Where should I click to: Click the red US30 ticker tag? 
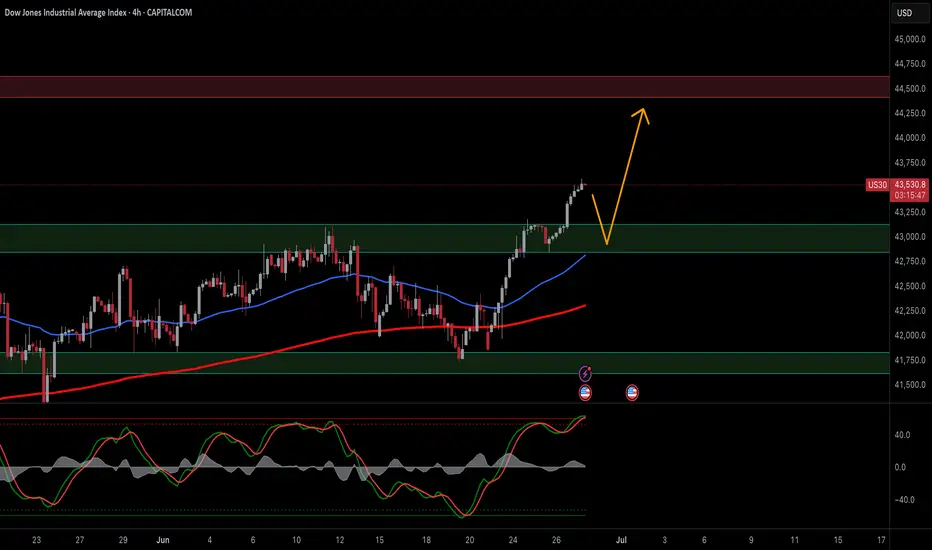pyautogui.click(x=877, y=185)
